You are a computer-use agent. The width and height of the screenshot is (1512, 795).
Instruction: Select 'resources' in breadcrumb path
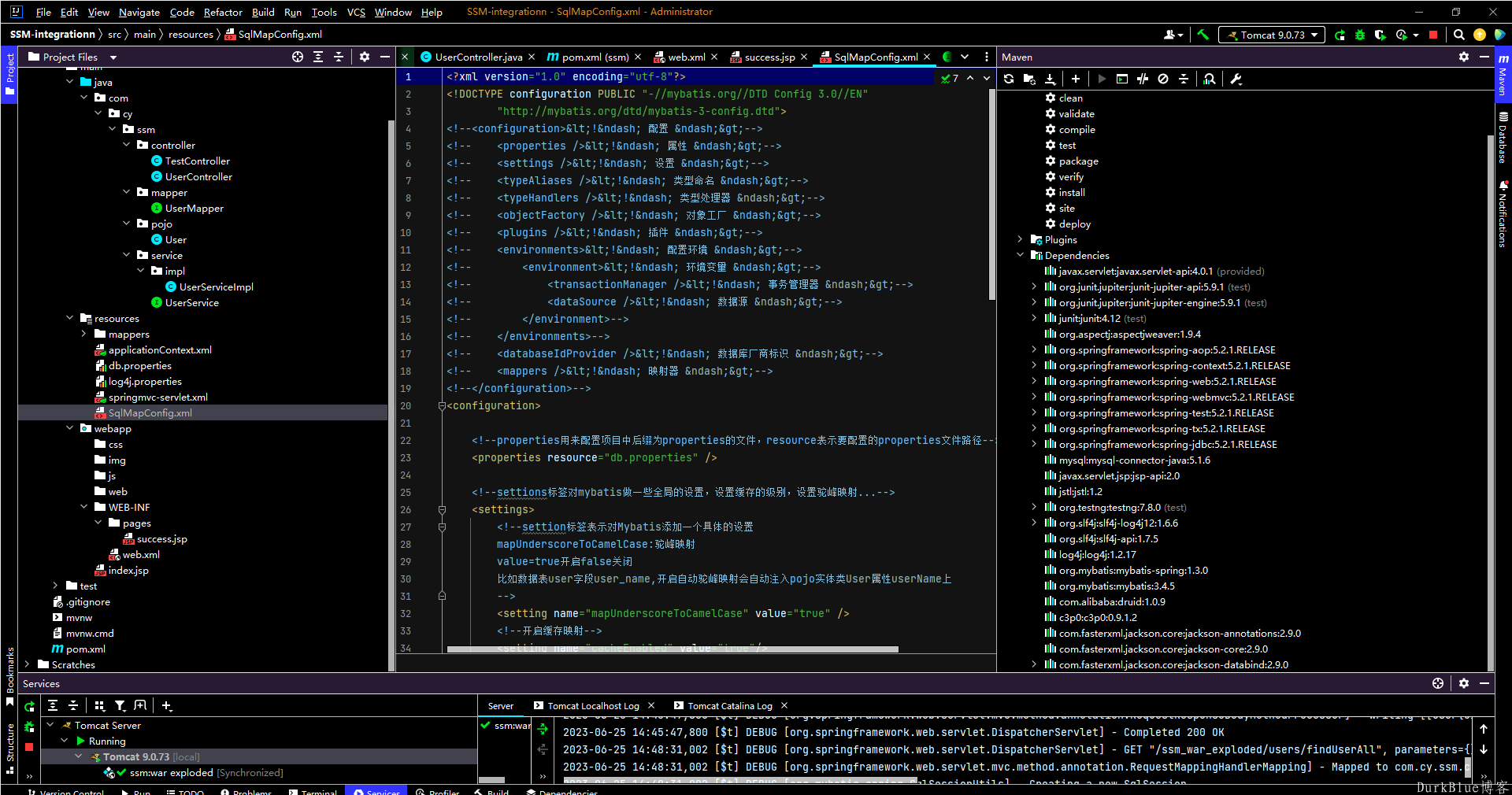[191, 34]
